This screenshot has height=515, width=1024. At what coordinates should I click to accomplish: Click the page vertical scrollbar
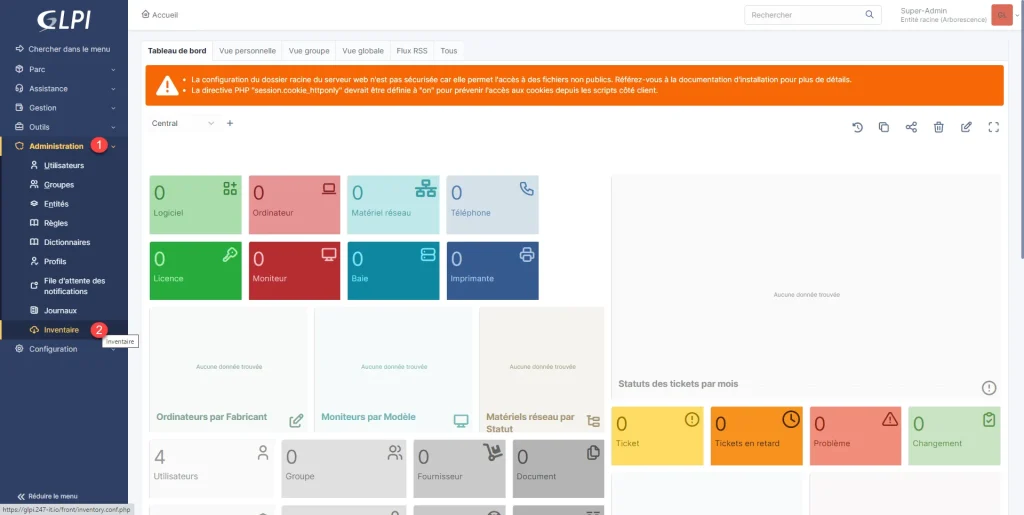coord(1021,131)
